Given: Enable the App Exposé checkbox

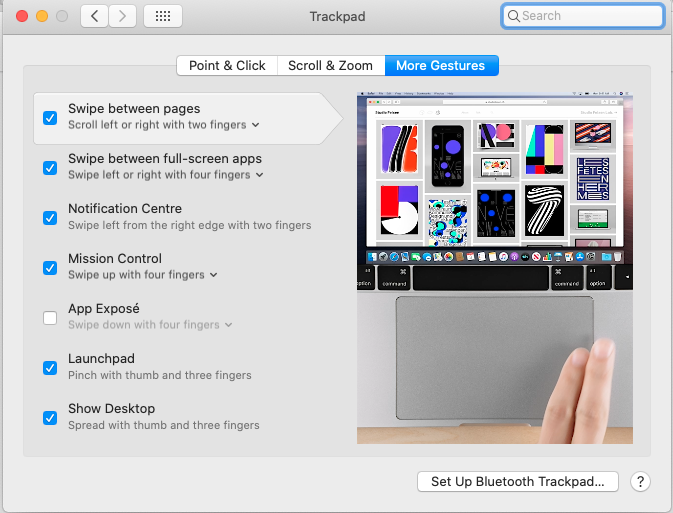Looking at the screenshot, I should coord(50,318).
